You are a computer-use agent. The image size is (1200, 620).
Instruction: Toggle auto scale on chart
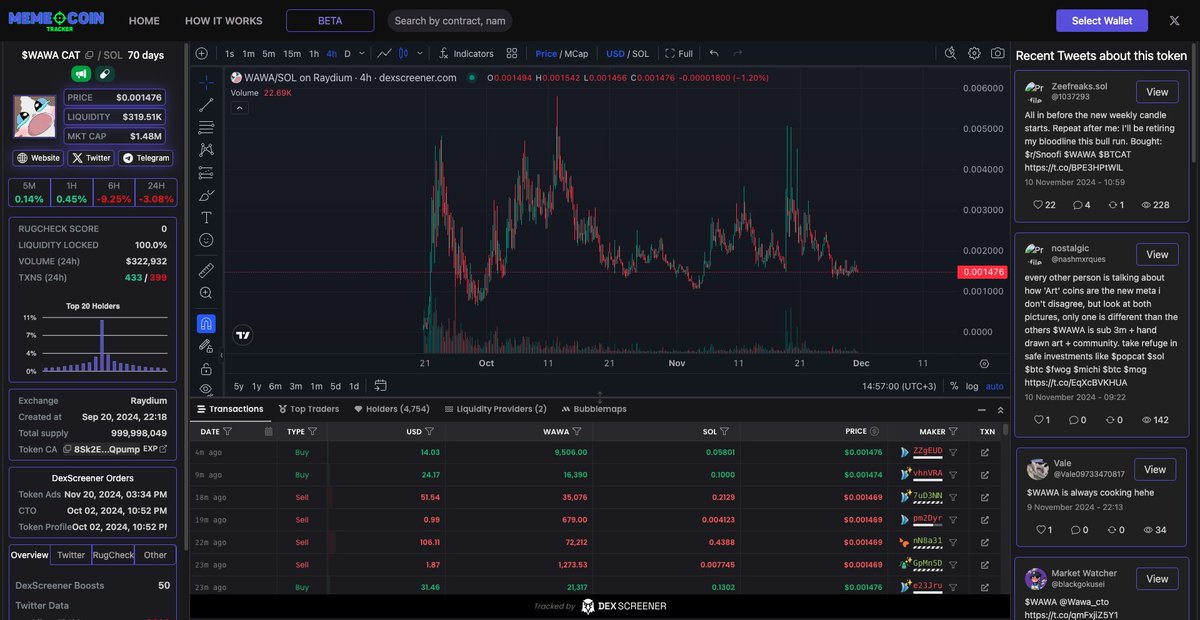(x=995, y=386)
